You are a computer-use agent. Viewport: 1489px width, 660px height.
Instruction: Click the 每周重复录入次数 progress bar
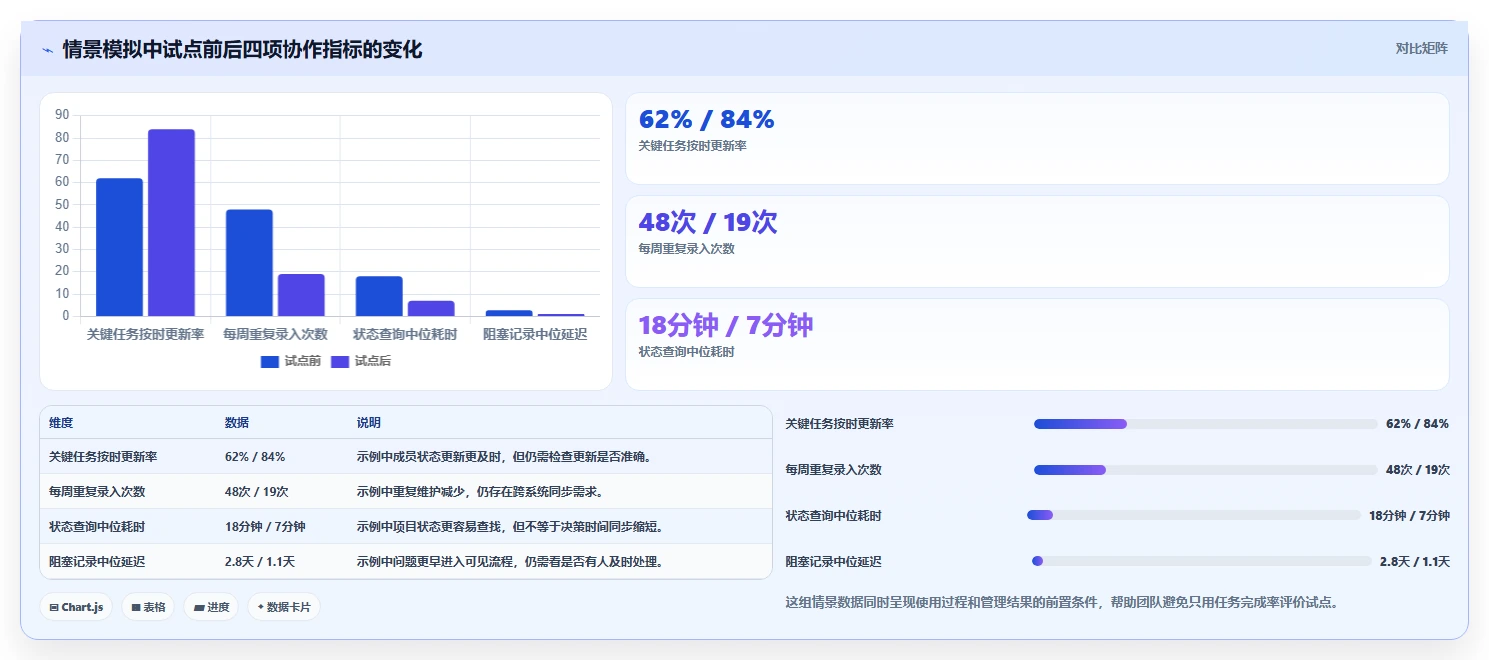click(x=1206, y=470)
